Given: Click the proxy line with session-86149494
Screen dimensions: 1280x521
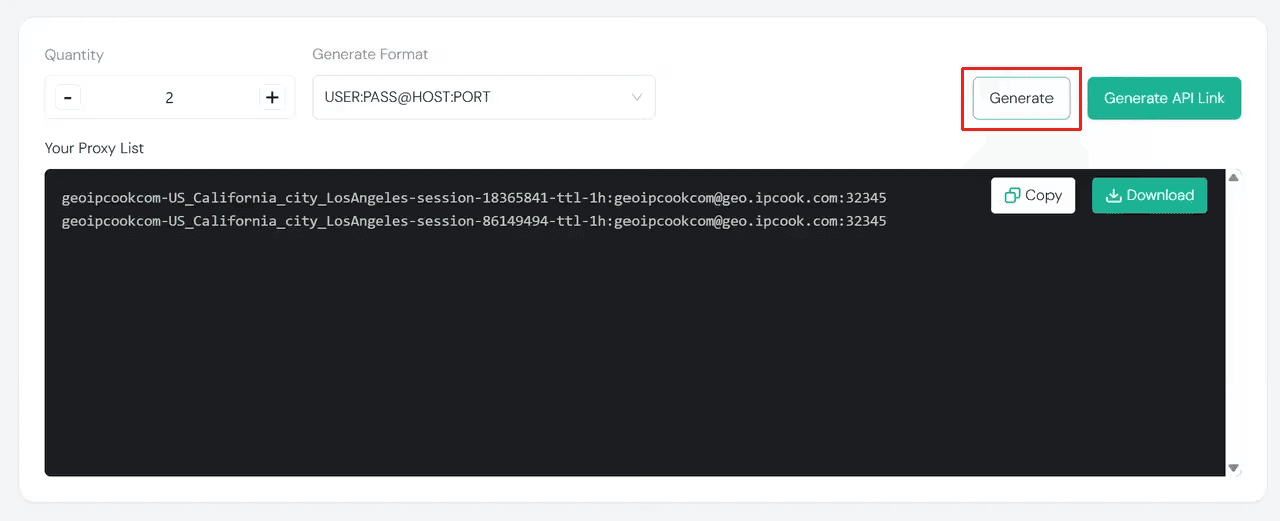Looking at the screenshot, I should [x=473, y=221].
